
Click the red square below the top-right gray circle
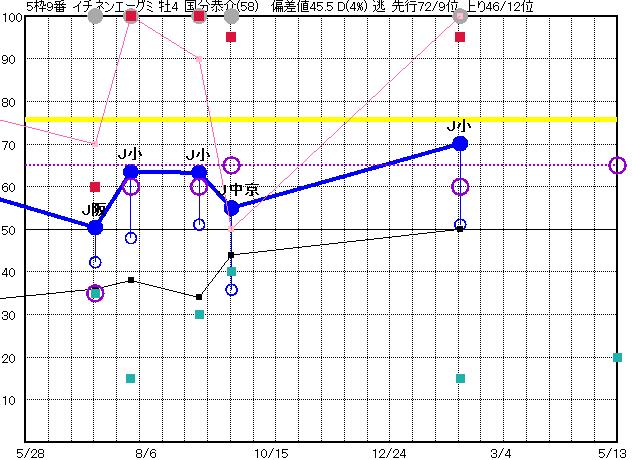pos(460,37)
